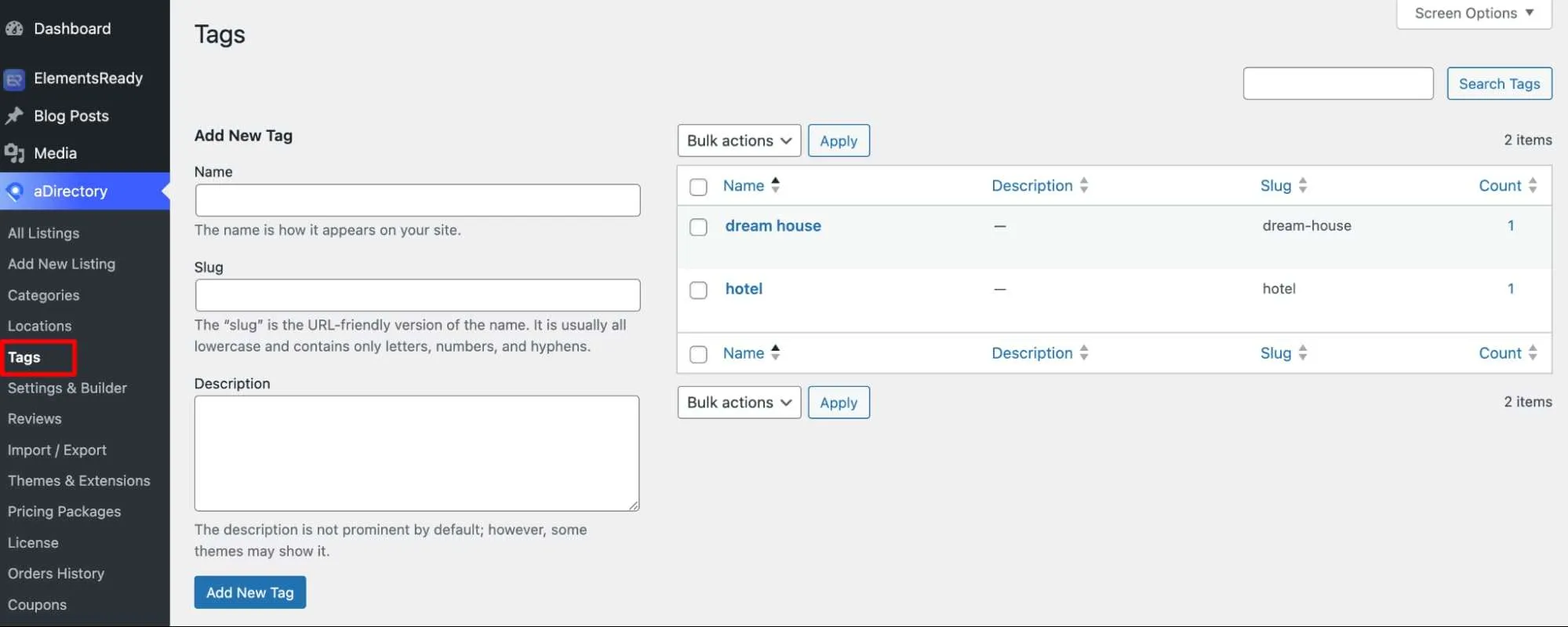Click the Dashboard gauge icon
Screen dimensions: 1568x627
click(14, 29)
